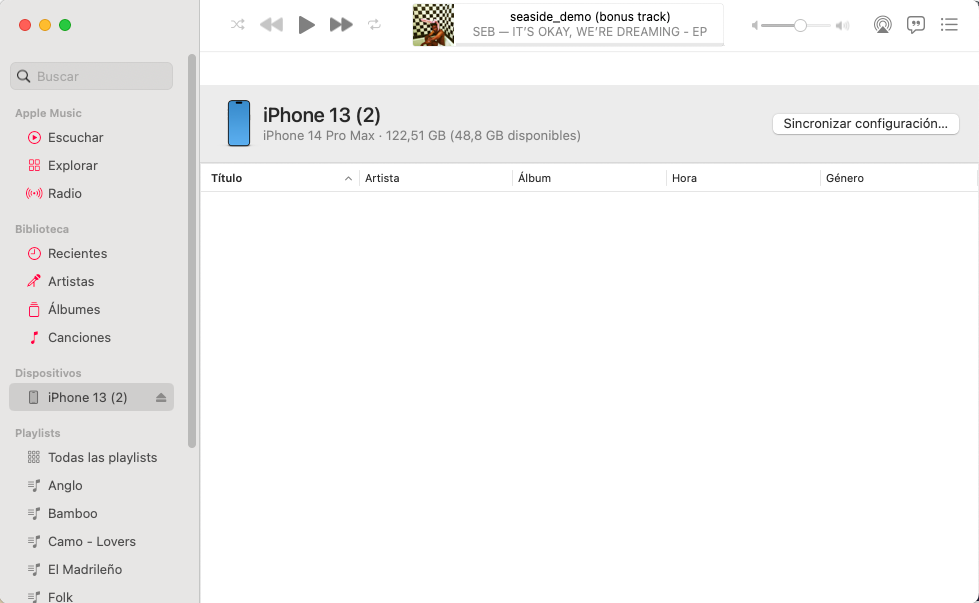The image size is (979, 603).
Task: Sort by Hora column
Action: pos(743,179)
